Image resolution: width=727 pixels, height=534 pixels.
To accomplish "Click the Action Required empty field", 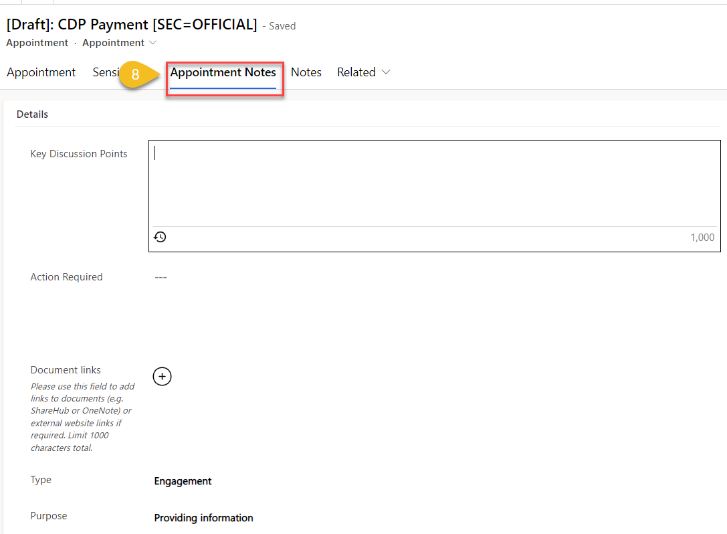I will [160, 277].
